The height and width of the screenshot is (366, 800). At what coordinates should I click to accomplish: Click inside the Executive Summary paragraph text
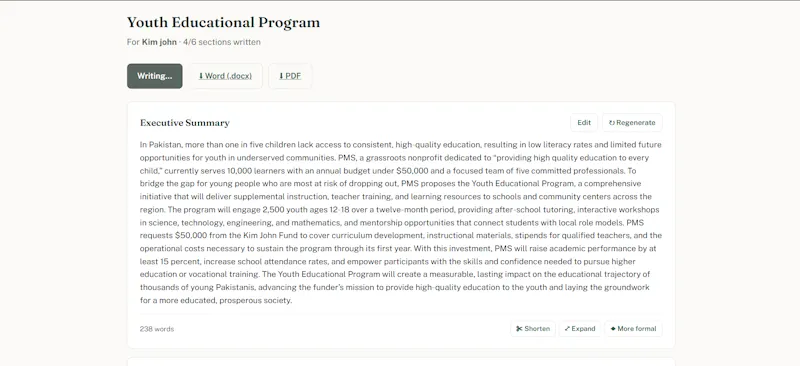[401, 223]
